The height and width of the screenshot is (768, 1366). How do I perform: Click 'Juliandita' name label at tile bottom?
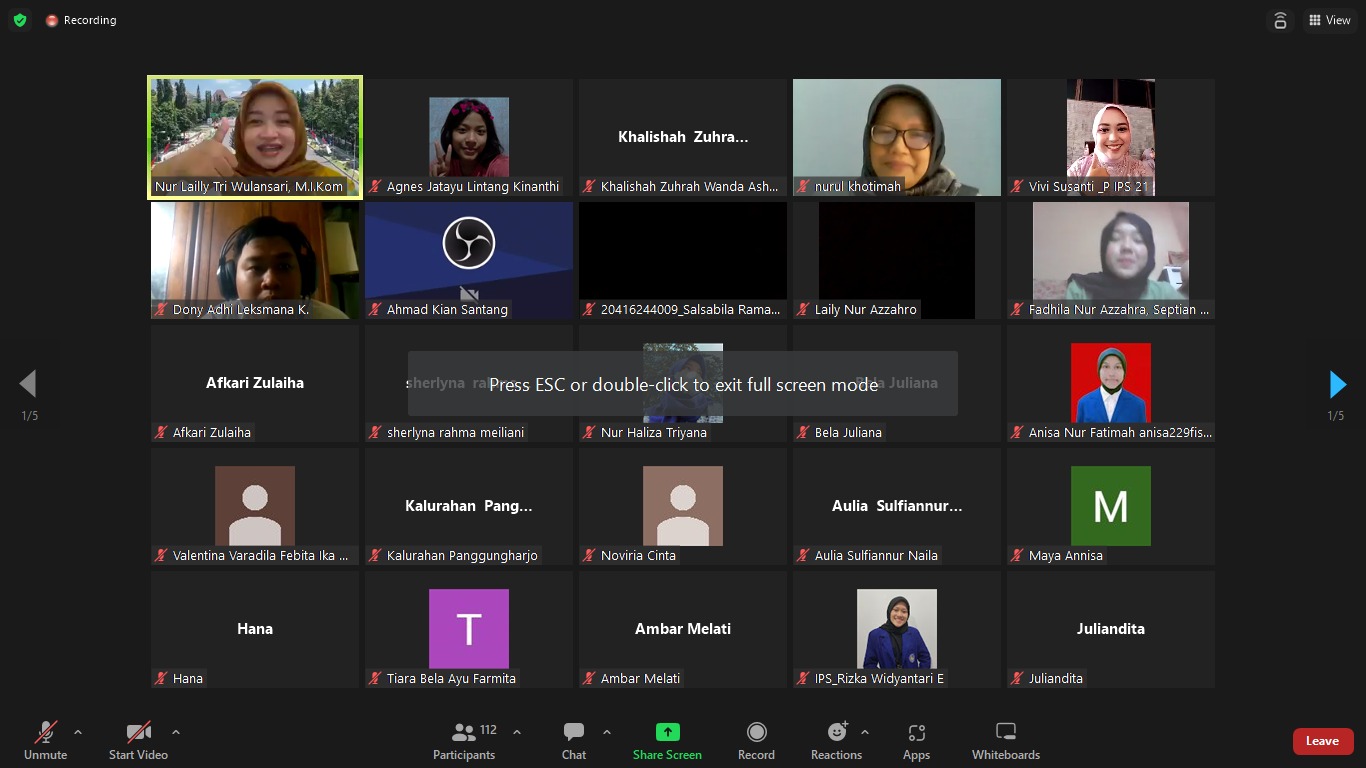[1056, 678]
